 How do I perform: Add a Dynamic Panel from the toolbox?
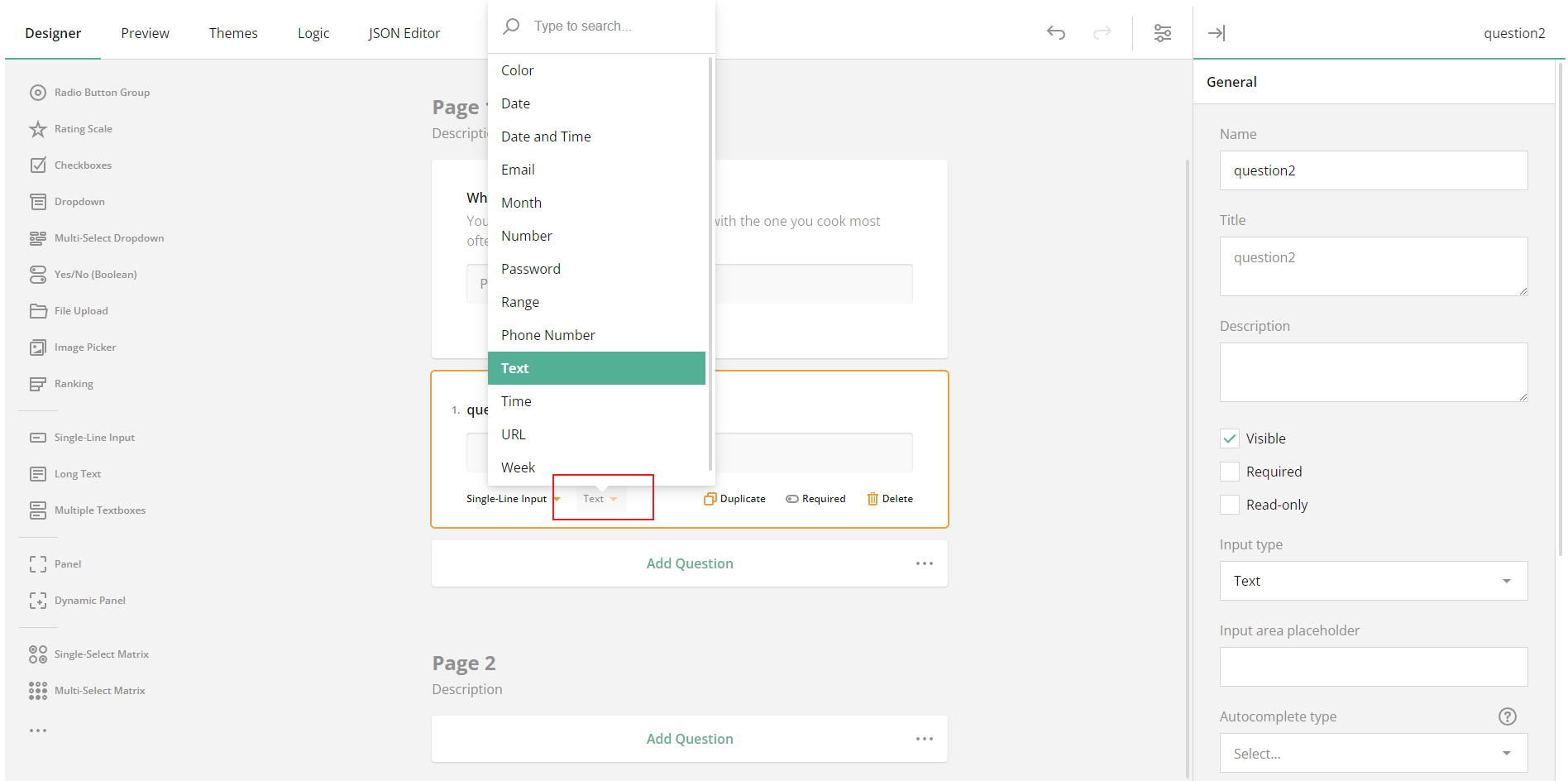pyautogui.click(x=88, y=600)
